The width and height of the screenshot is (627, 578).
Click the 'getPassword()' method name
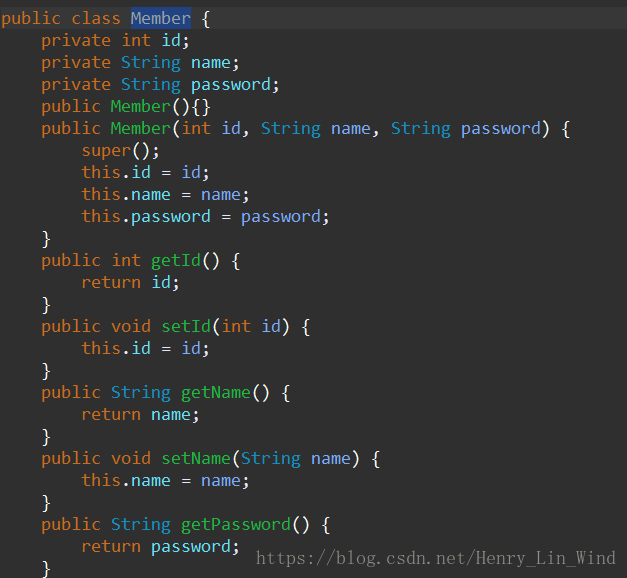pos(245,525)
